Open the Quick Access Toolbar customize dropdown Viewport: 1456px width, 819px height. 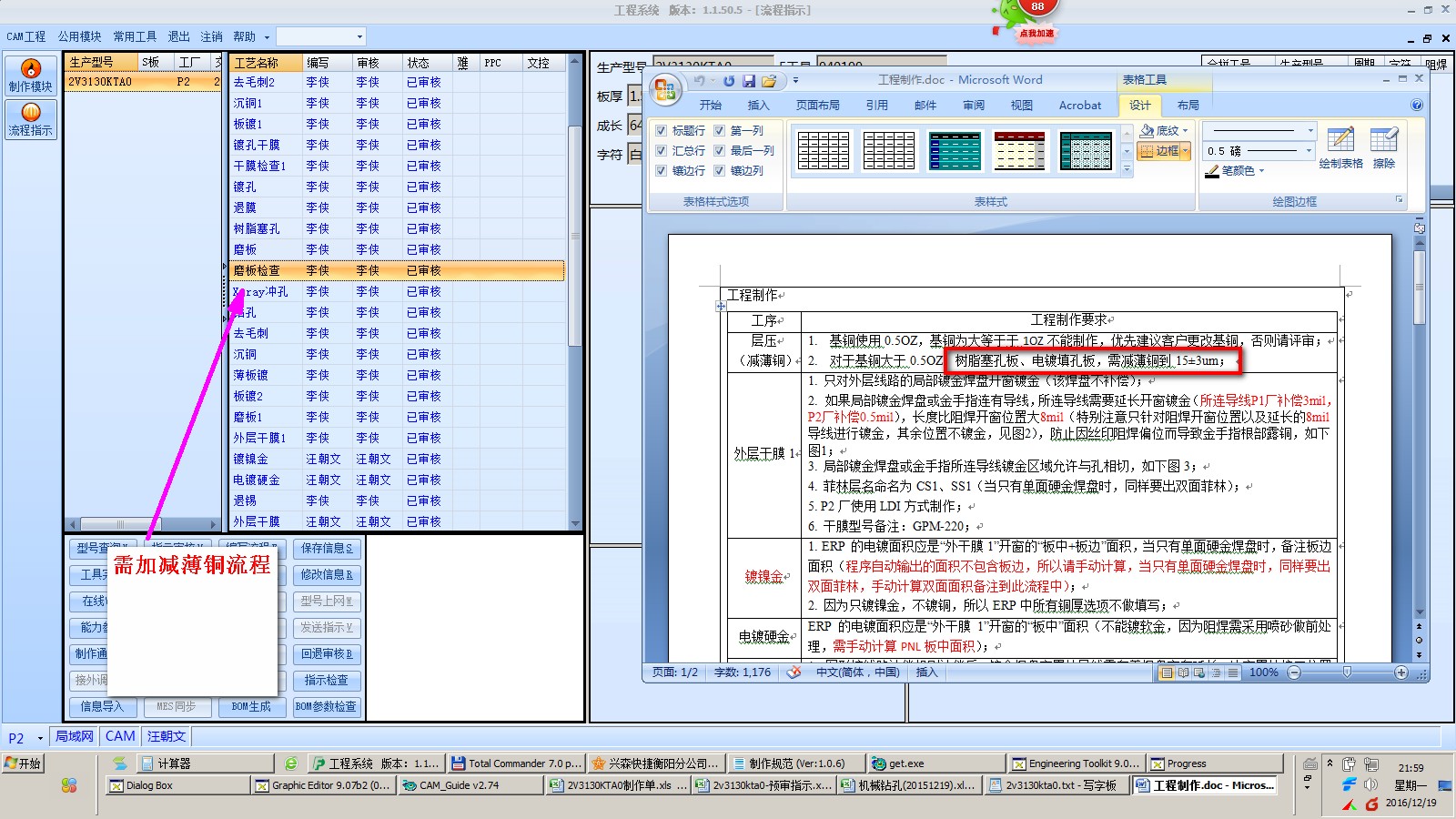tap(794, 81)
